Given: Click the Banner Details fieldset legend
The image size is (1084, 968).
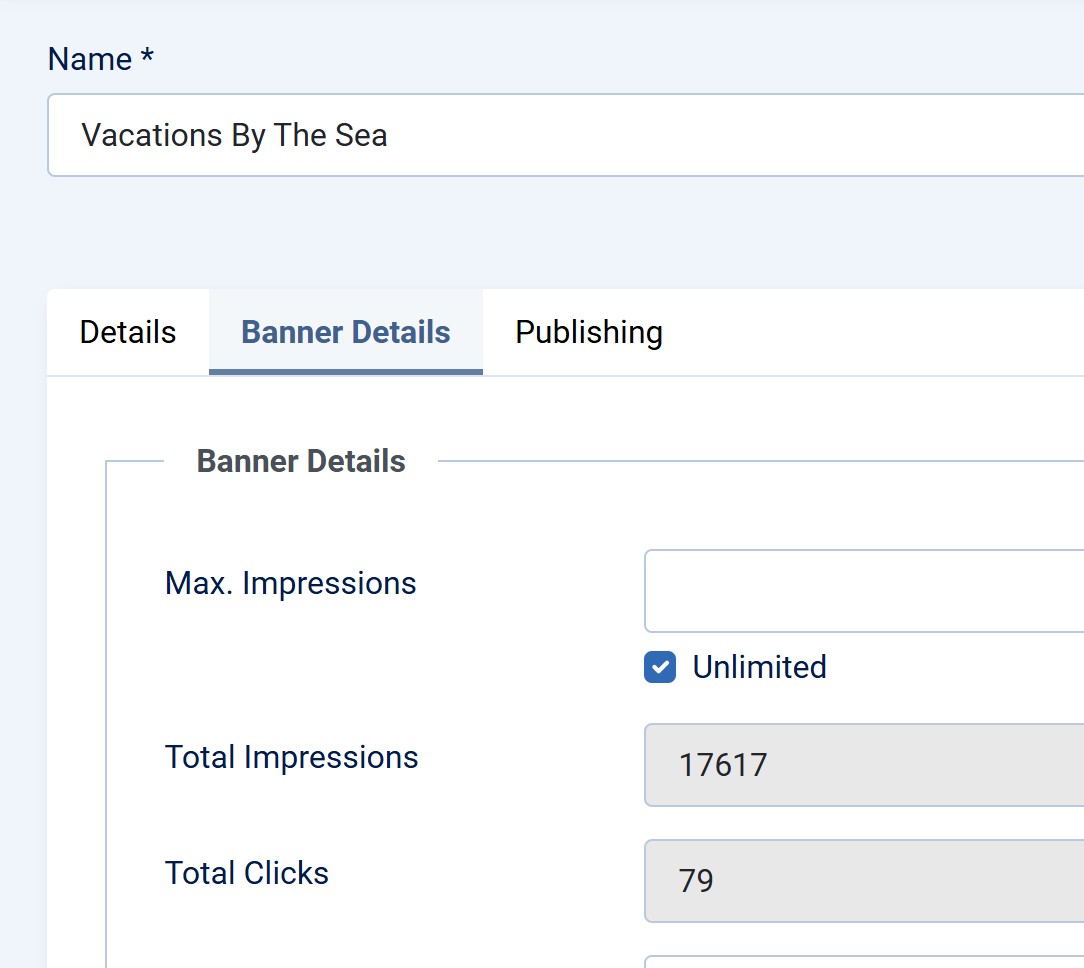Looking at the screenshot, I should pyautogui.click(x=301, y=461).
